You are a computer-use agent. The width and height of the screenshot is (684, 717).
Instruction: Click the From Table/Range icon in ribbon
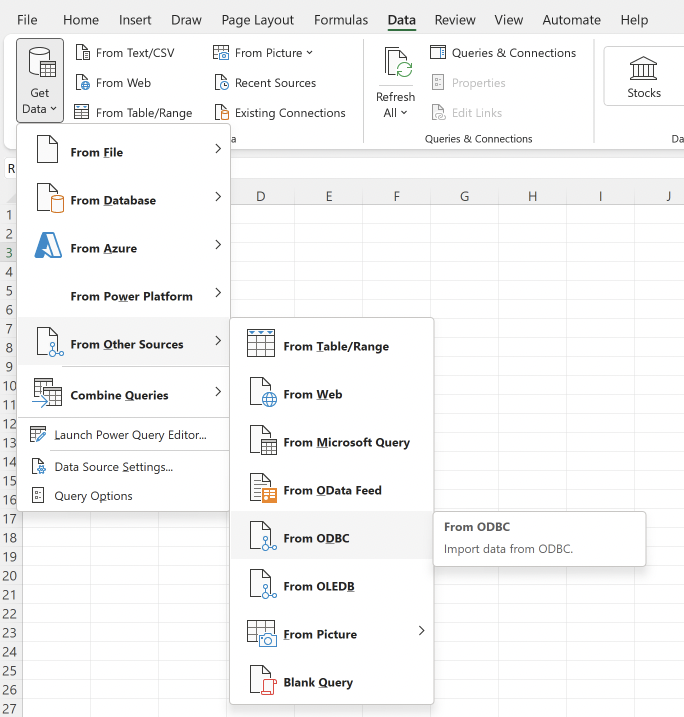pyautogui.click(x=82, y=112)
